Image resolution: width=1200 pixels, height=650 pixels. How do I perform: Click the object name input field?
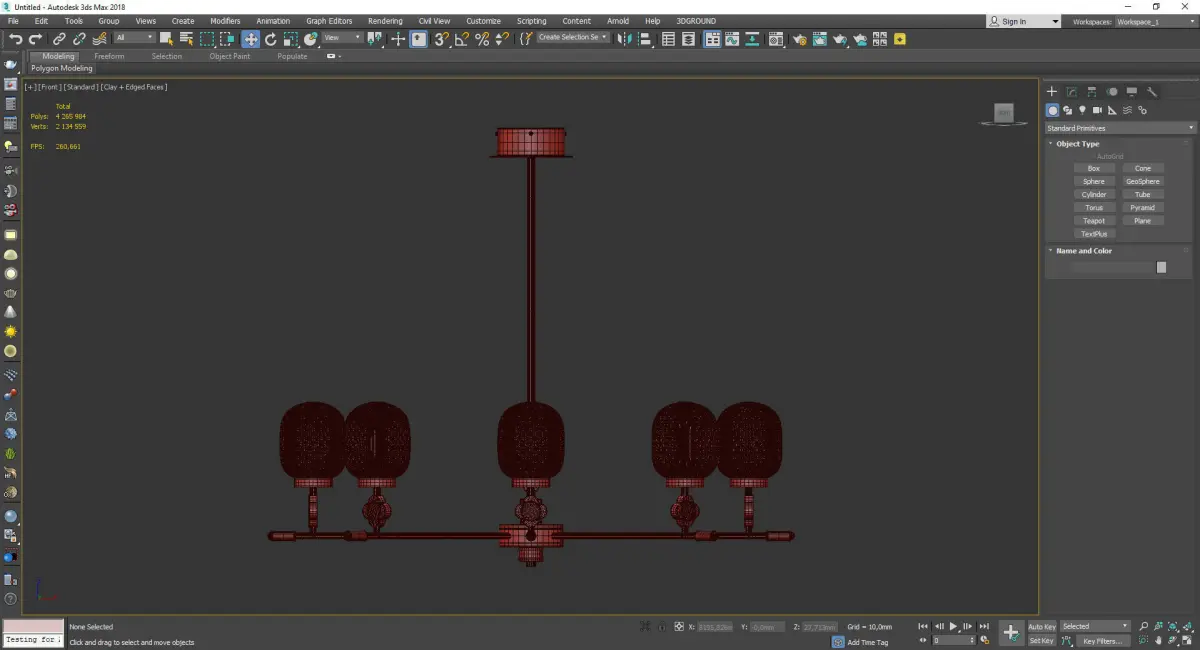click(1110, 267)
